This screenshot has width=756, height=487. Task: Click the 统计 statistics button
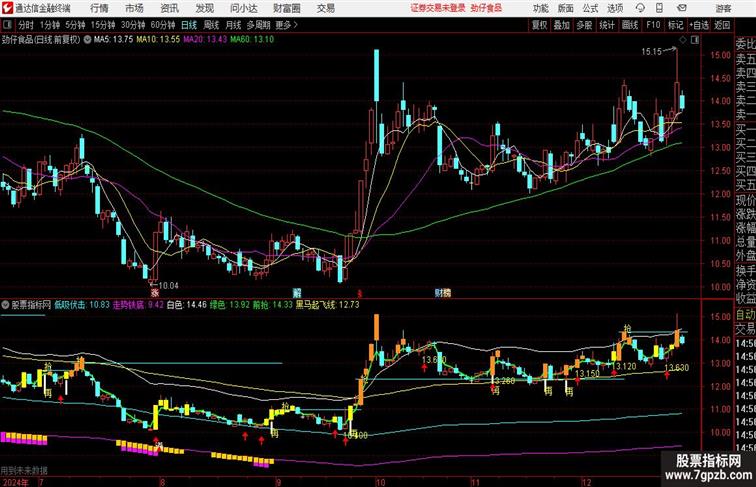[607, 25]
